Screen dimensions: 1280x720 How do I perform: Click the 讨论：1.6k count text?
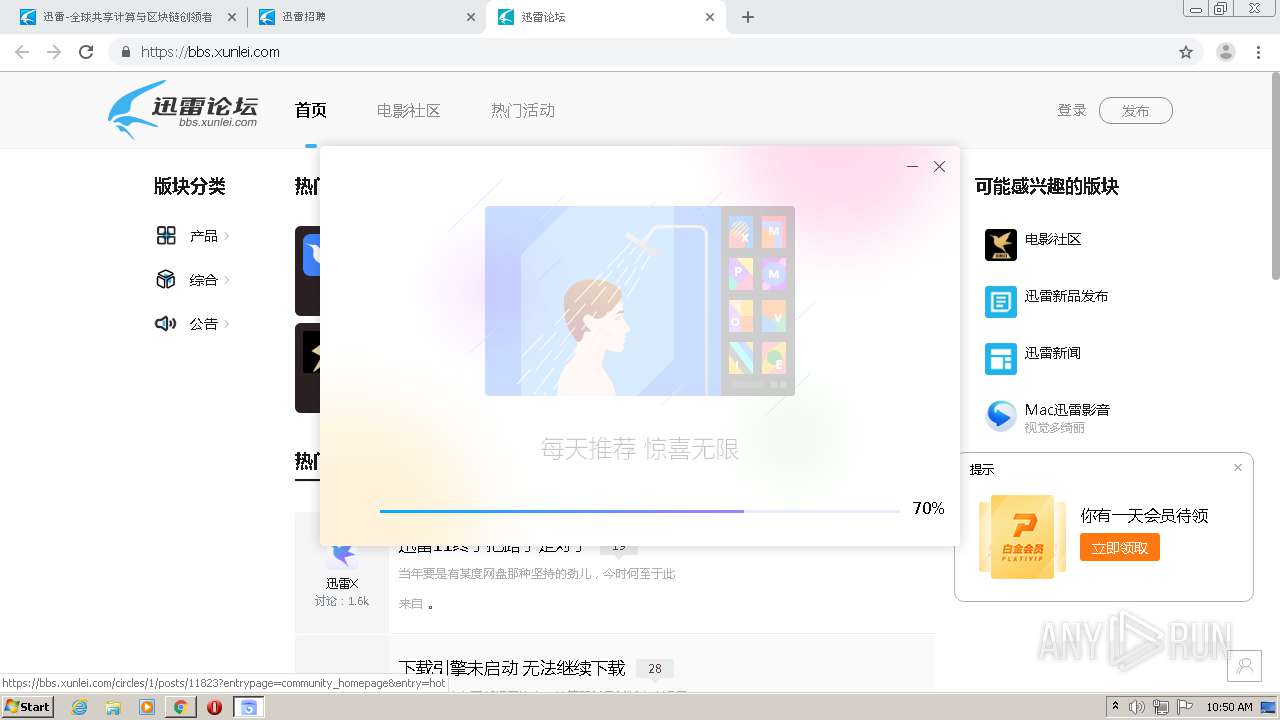pyautogui.click(x=342, y=601)
